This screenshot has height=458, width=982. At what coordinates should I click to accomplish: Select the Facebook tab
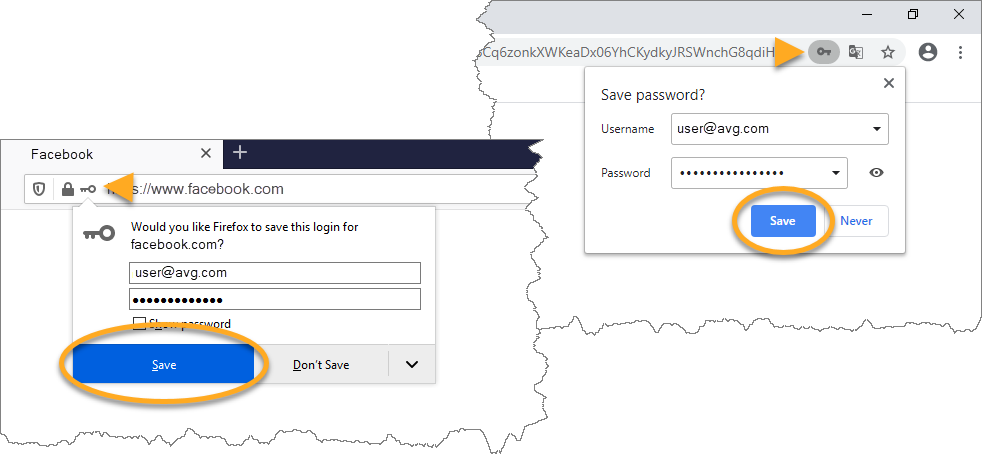pos(62,154)
